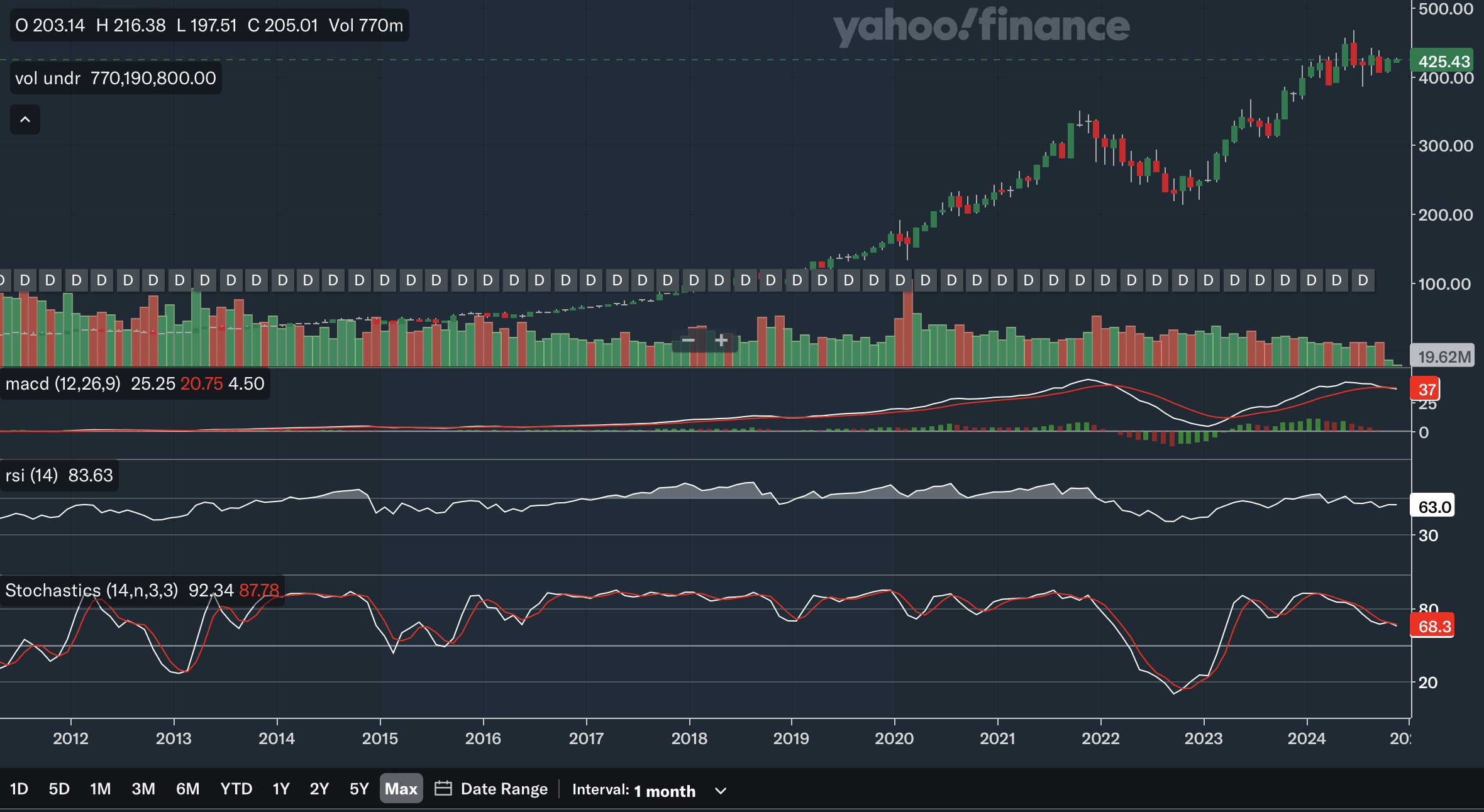Click the green 425.43 current price tag

tap(1443, 62)
